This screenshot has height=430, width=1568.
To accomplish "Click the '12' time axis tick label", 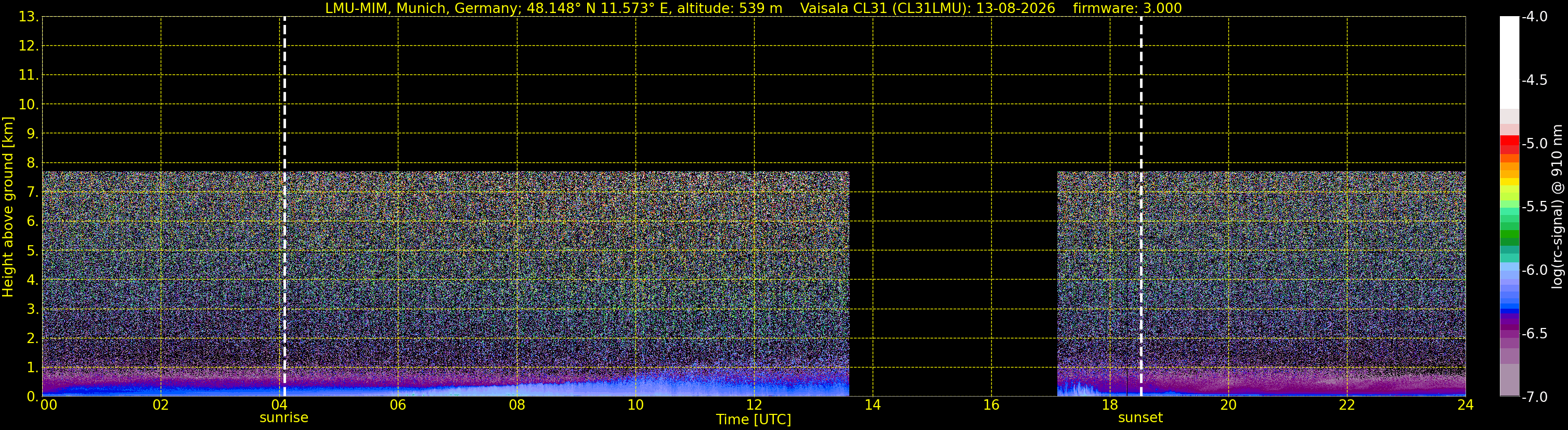I will (754, 405).
